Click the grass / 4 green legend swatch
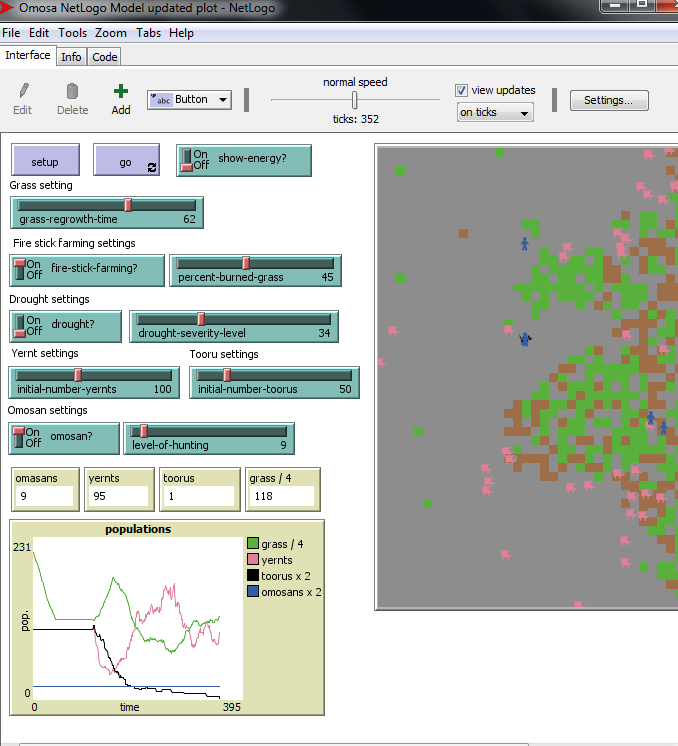Screen dimensions: 678x746 (253, 543)
